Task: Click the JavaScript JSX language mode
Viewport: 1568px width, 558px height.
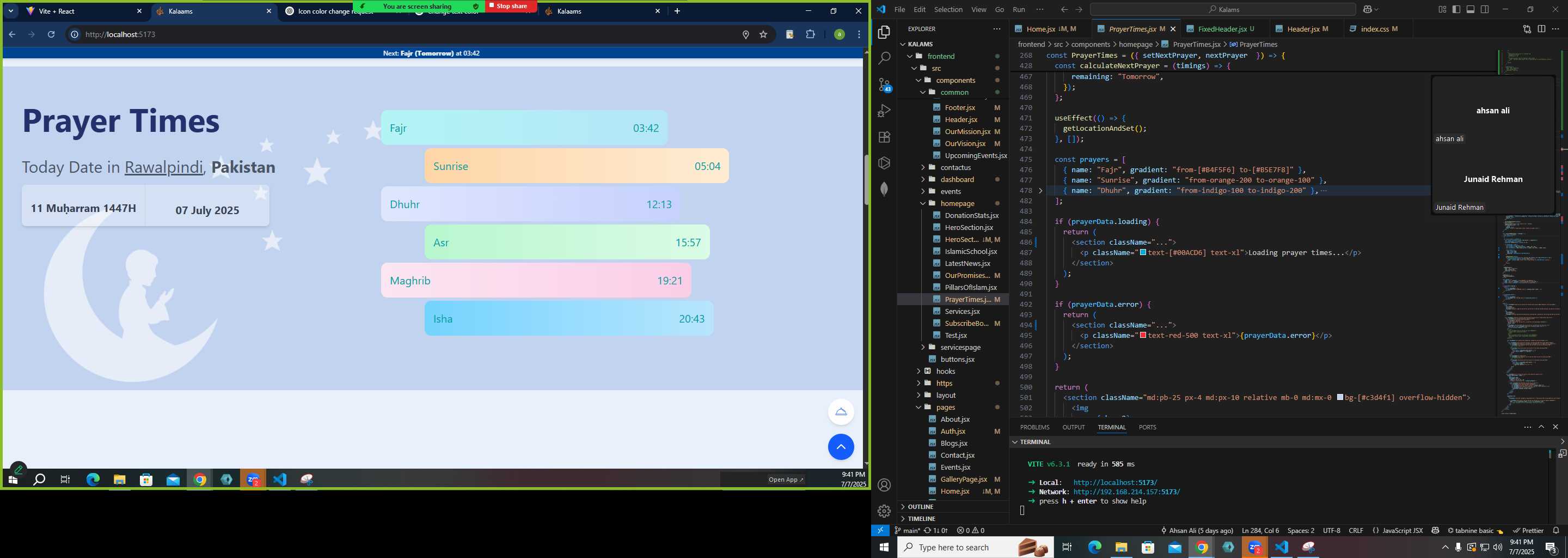Action: coord(1398,531)
